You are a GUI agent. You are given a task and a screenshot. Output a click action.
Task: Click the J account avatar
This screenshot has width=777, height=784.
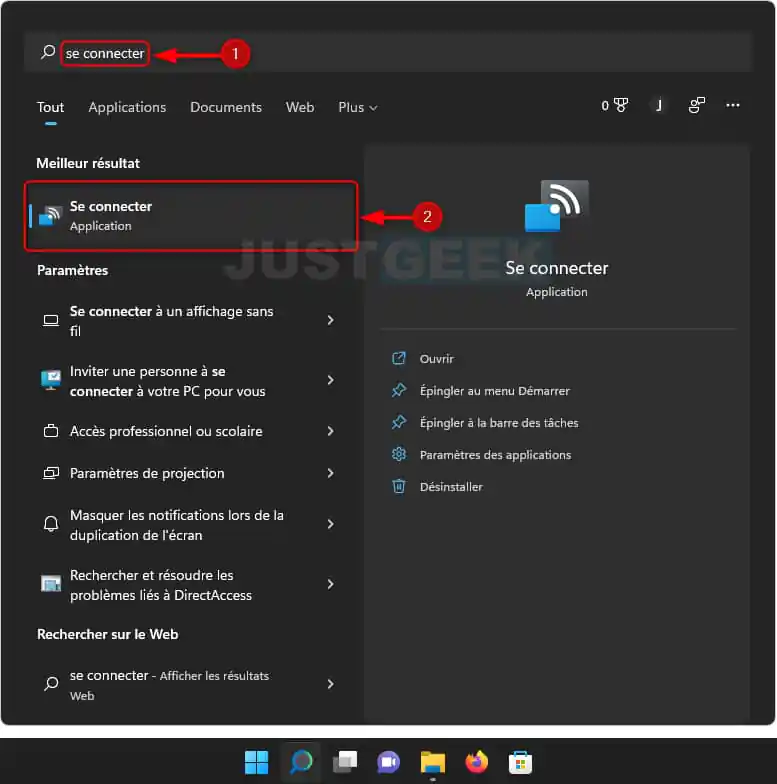[658, 105]
